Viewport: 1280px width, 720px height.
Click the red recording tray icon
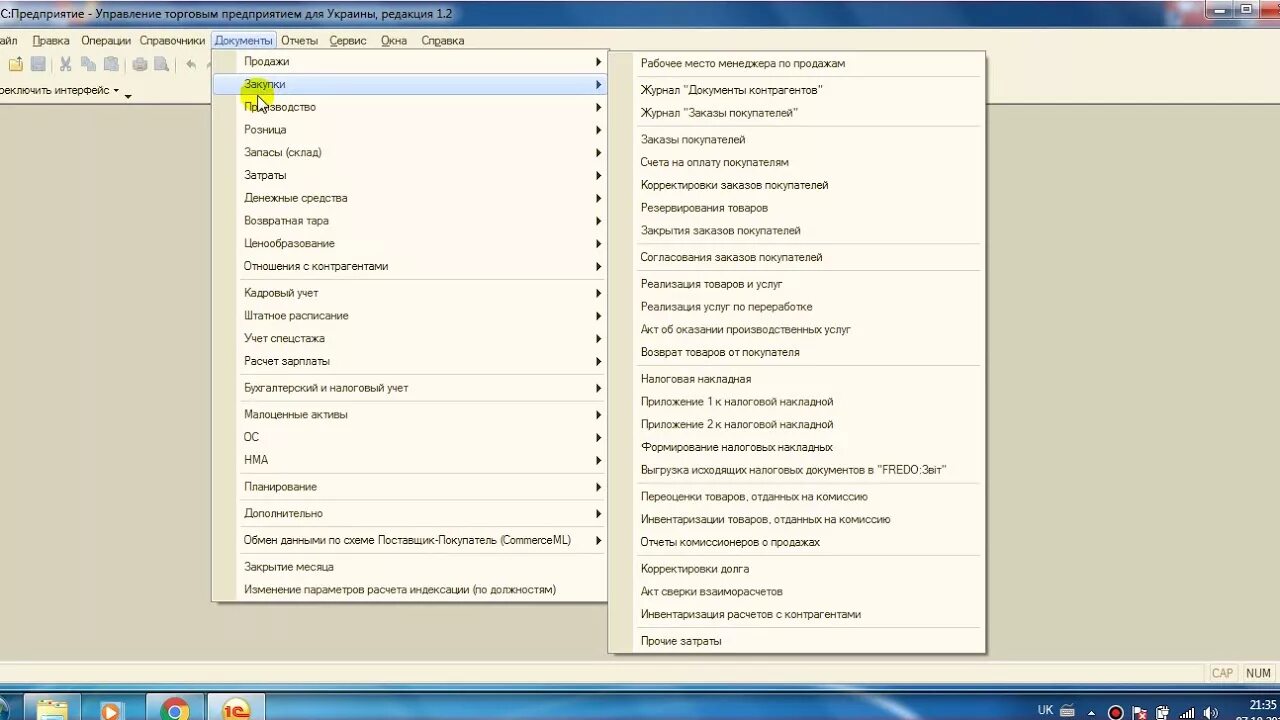click(x=1116, y=712)
